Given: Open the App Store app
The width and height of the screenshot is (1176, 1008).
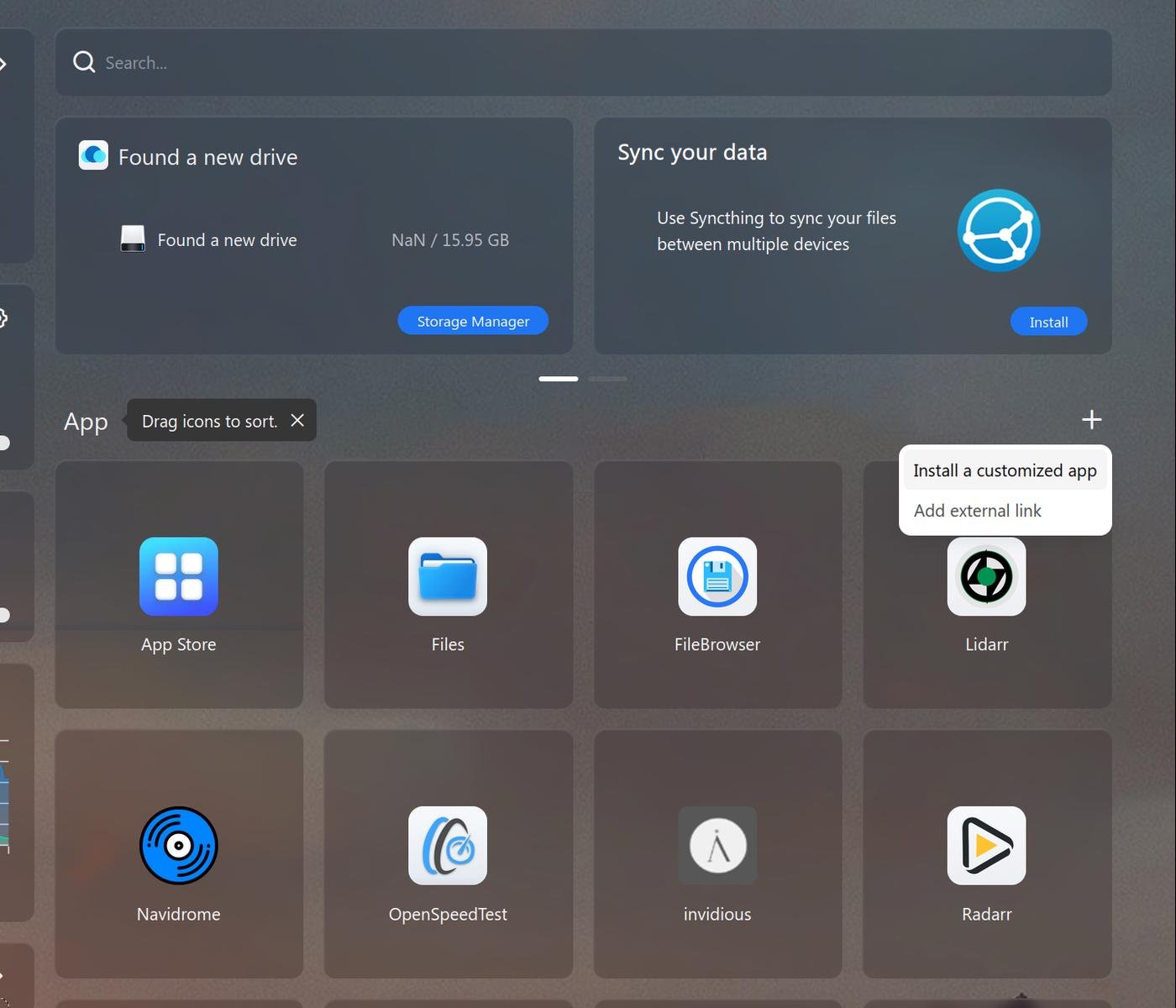Looking at the screenshot, I should click(178, 577).
